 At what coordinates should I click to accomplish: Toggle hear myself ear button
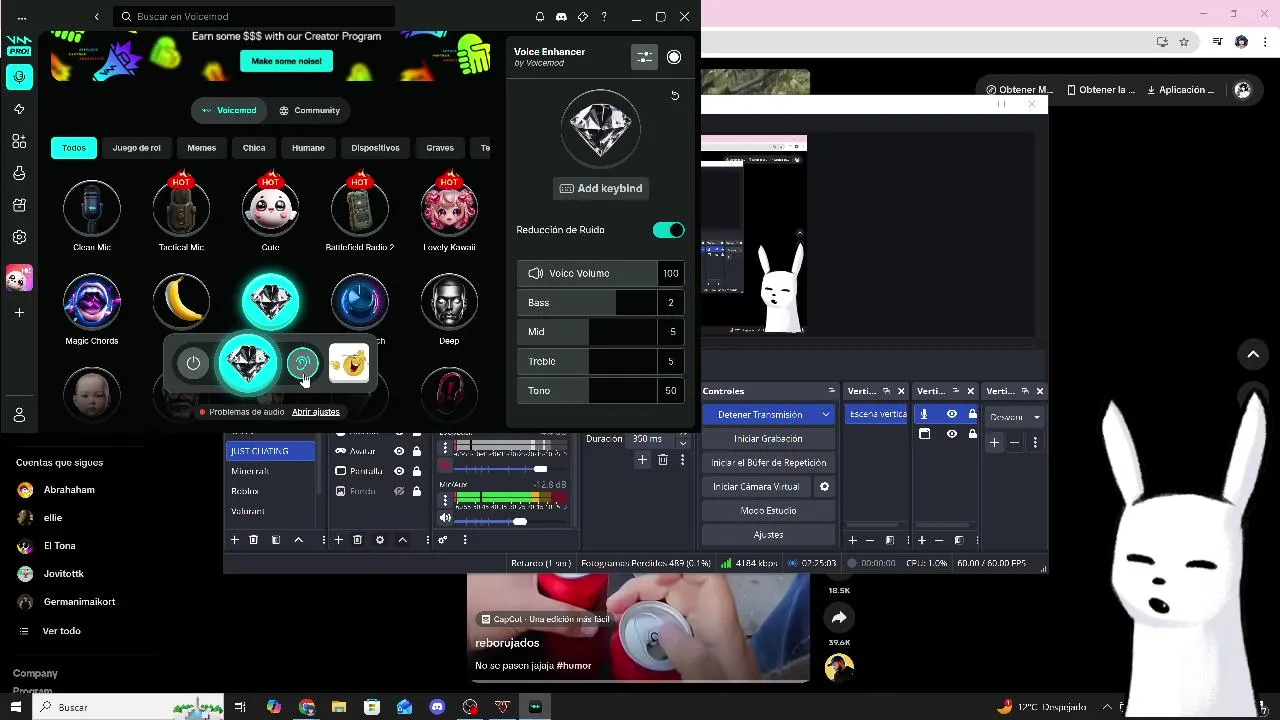(x=302, y=363)
